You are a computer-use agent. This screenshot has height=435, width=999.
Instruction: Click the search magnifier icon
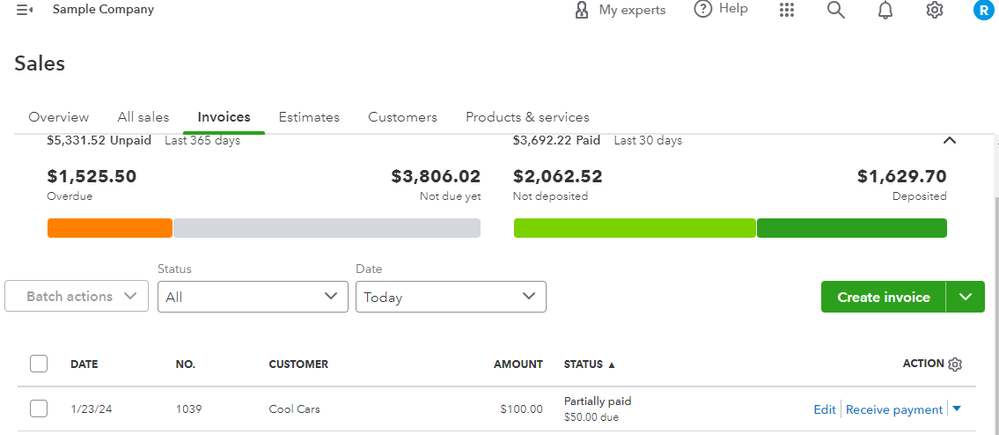(836, 10)
